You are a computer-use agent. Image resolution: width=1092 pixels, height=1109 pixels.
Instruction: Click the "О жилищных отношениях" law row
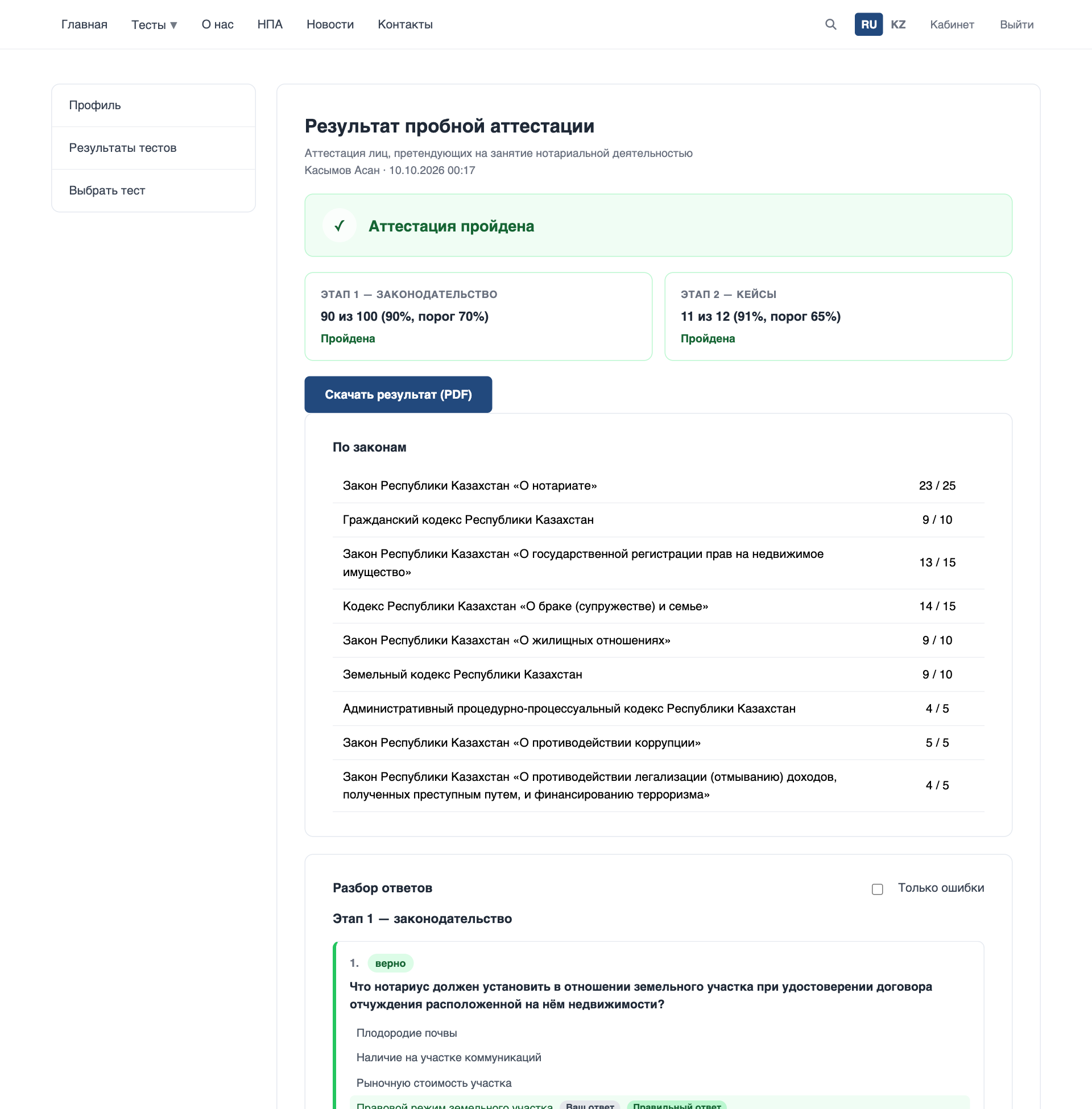click(659, 640)
